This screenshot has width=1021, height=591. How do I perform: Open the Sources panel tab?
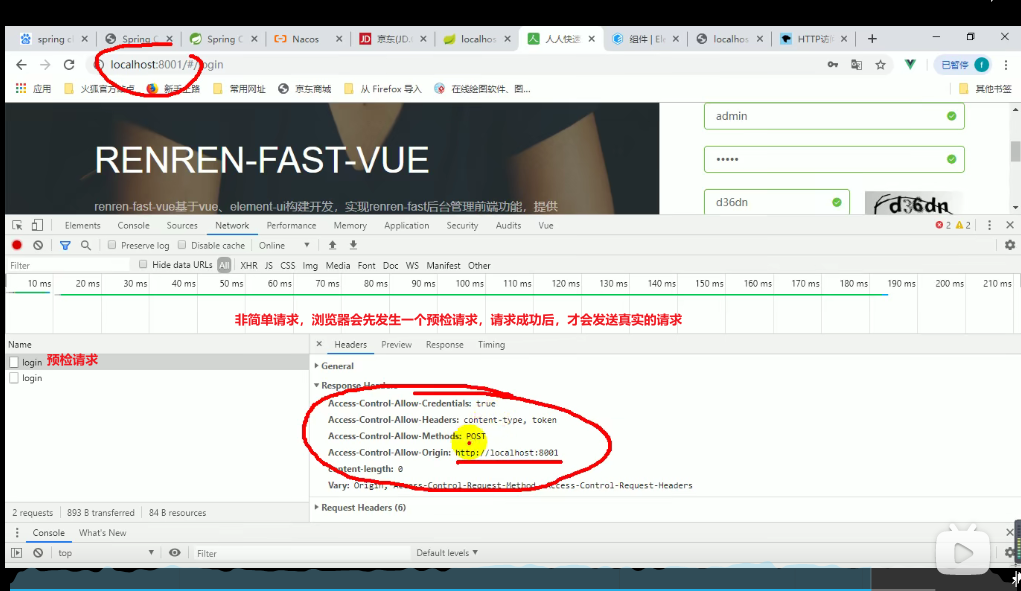182,225
